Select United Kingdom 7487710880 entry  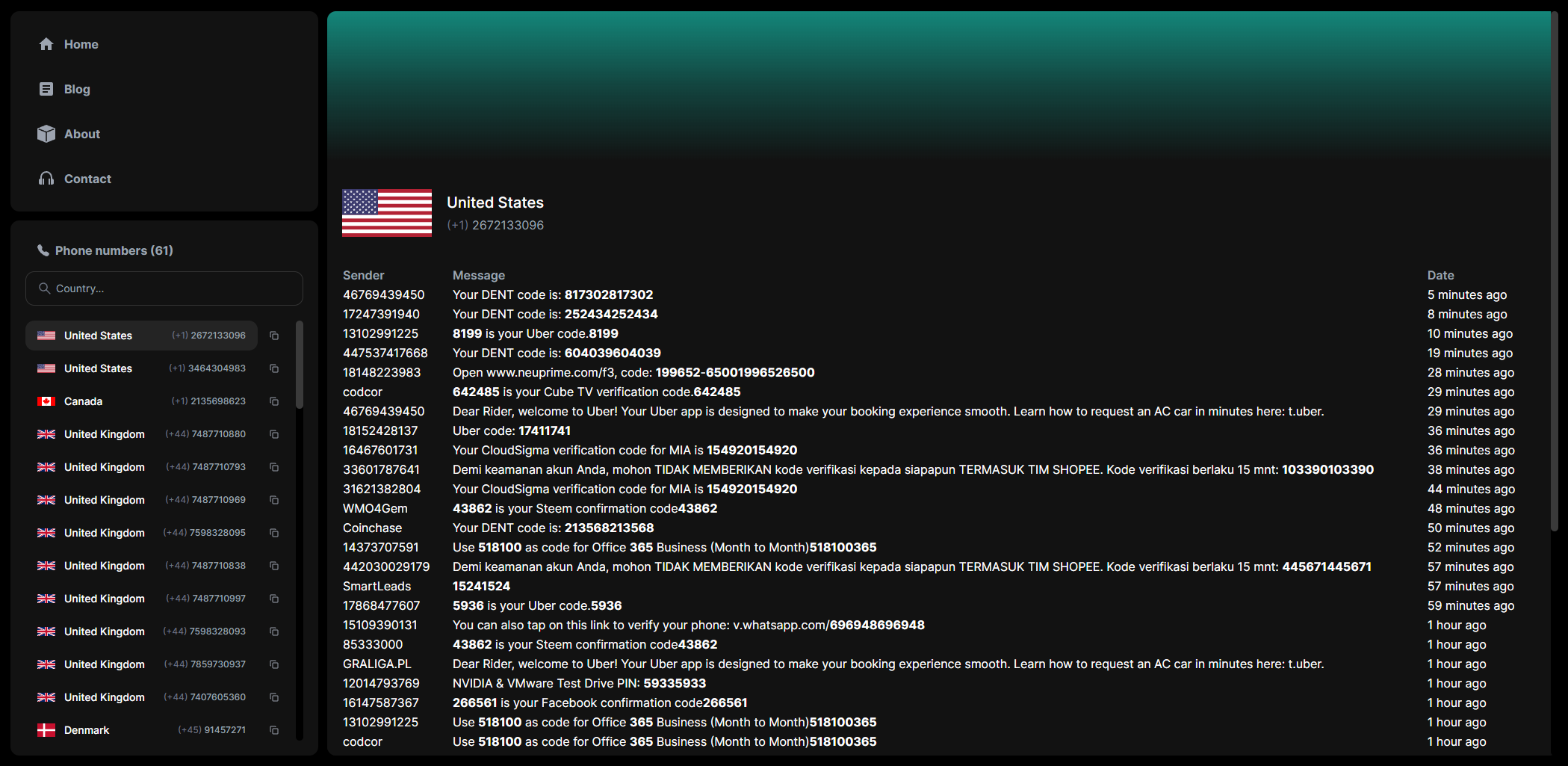(x=142, y=434)
